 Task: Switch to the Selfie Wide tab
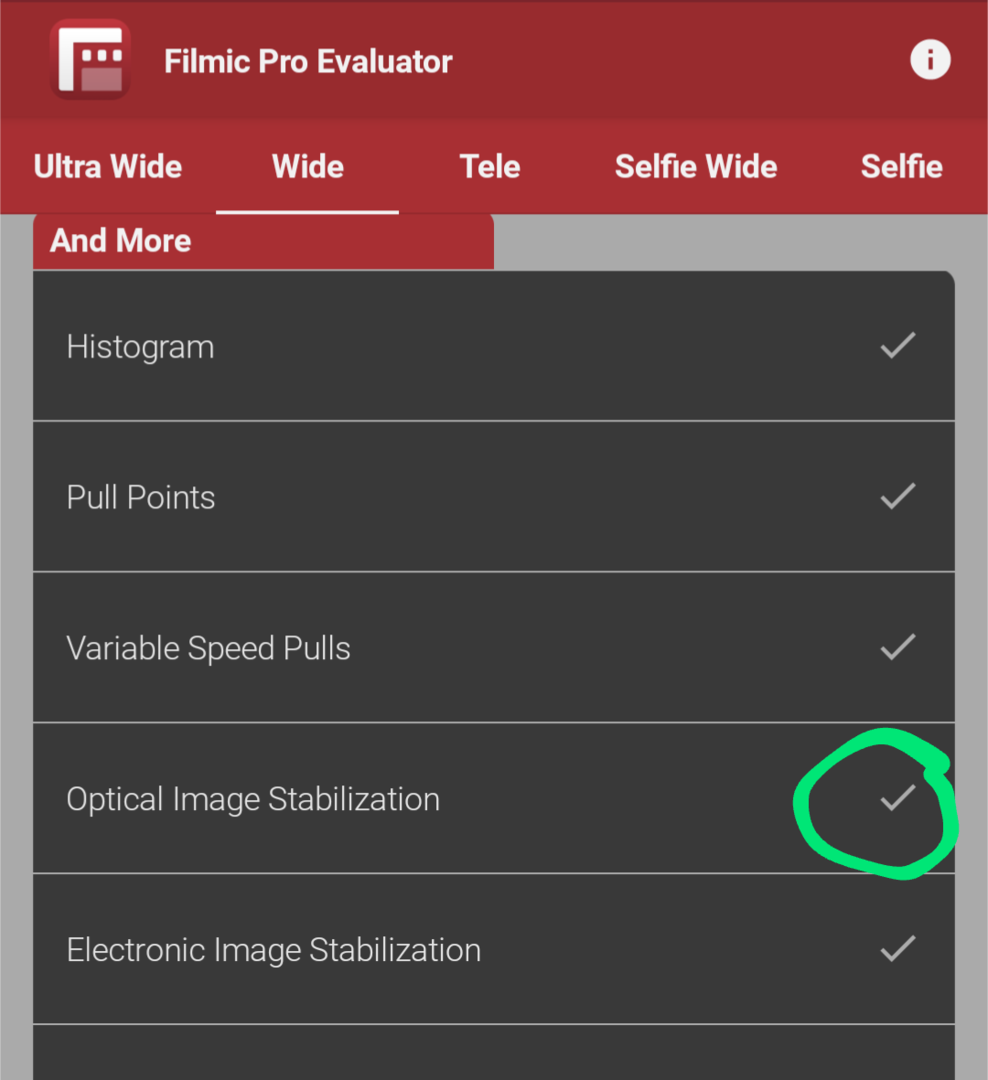tap(696, 166)
